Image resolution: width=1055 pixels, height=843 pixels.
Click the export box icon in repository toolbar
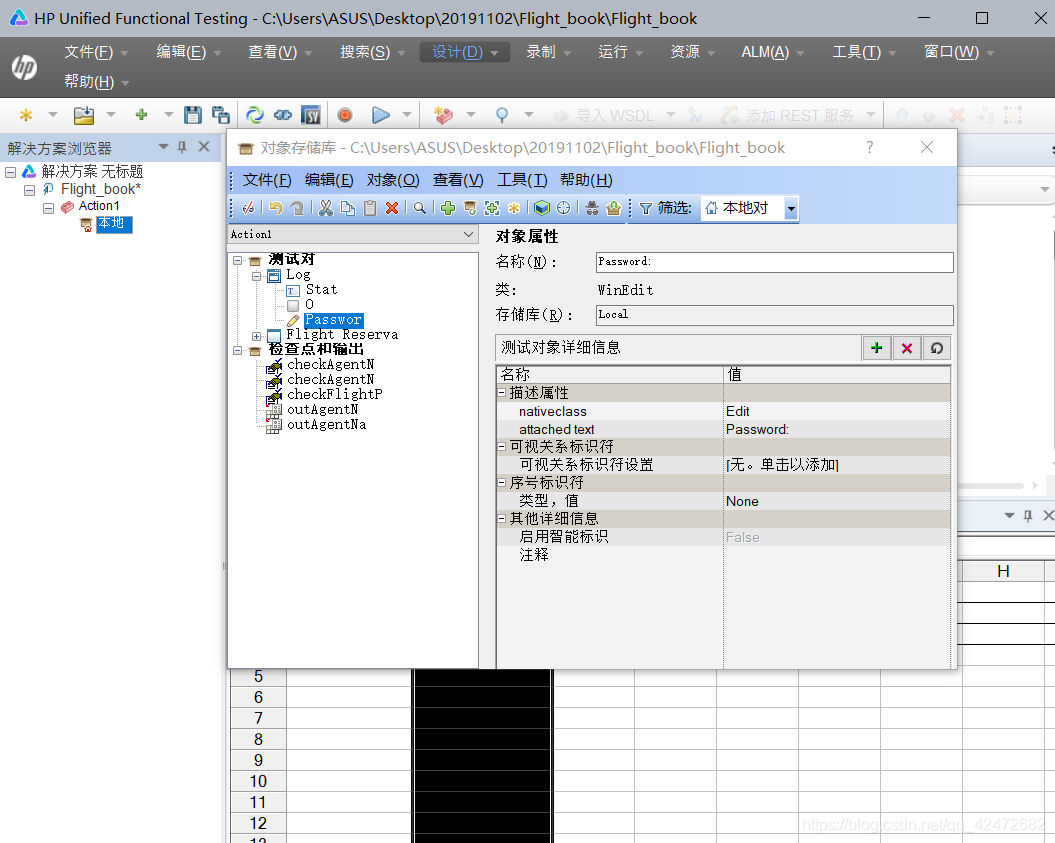point(613,209)
